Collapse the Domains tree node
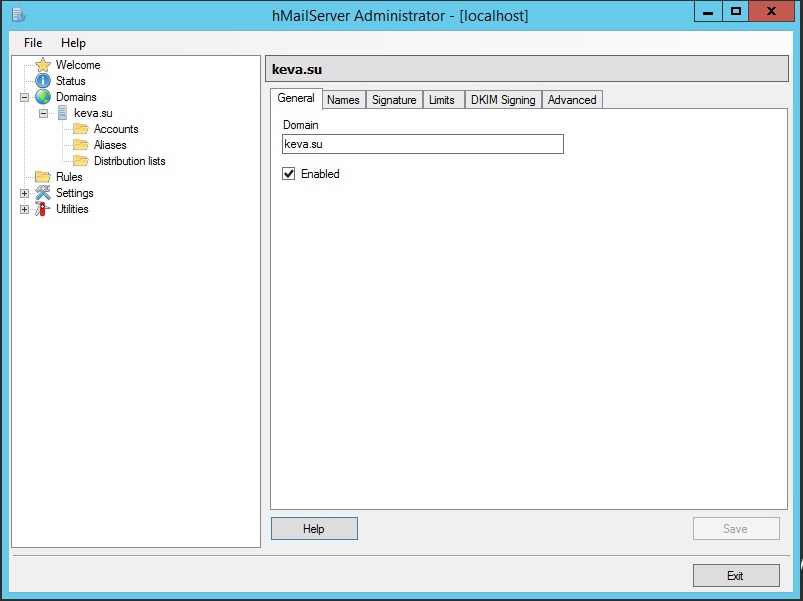 (24, 97)
